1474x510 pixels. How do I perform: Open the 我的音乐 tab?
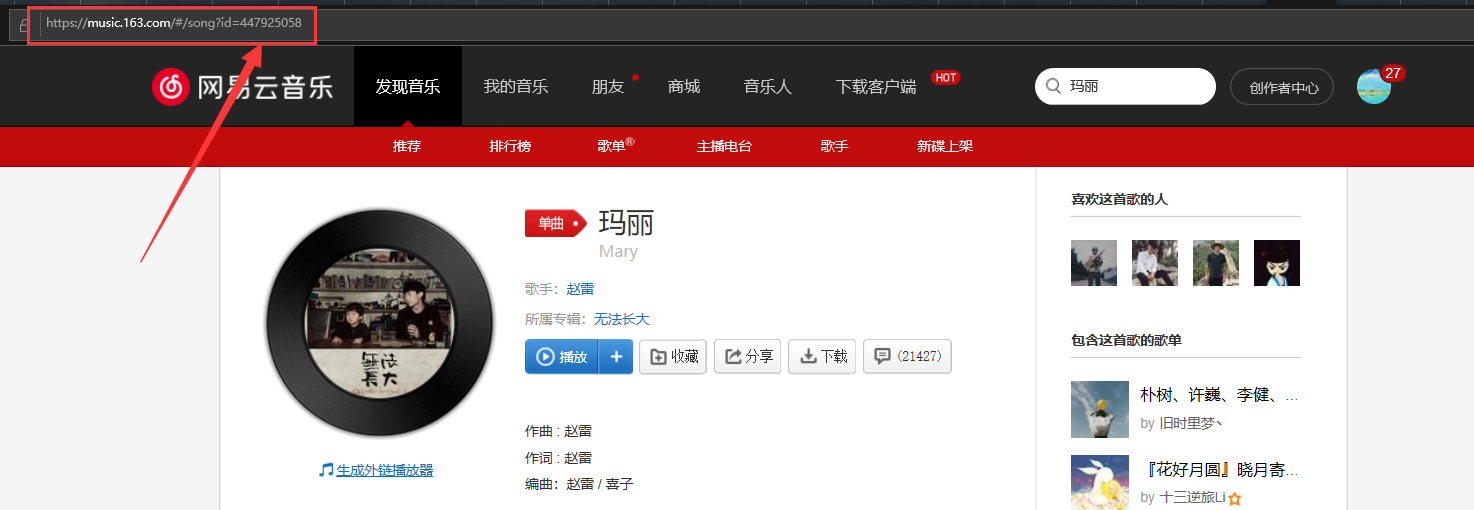click(516, 86)
